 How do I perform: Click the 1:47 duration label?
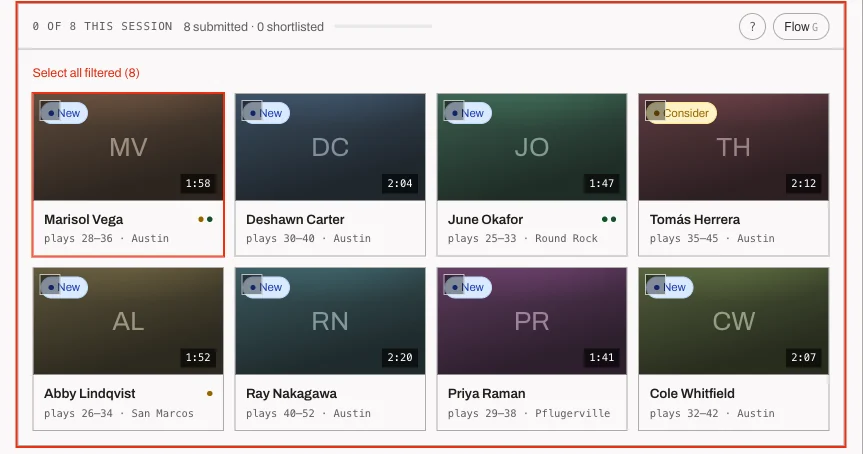(602, 183)
